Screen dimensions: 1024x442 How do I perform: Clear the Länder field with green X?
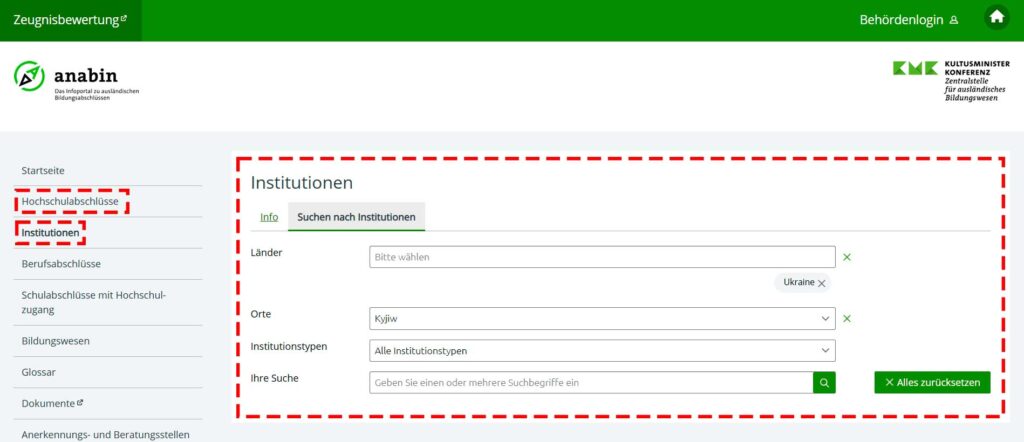pyautogui.click(x=847, y=257)
